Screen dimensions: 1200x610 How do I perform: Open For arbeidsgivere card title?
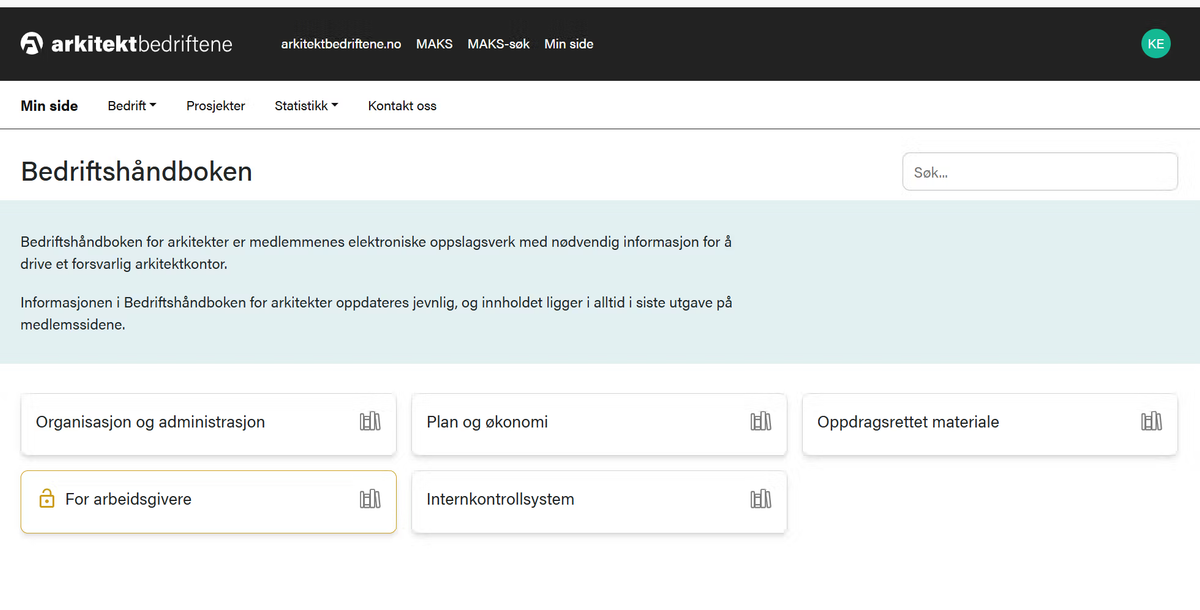[x=128, y=499]
